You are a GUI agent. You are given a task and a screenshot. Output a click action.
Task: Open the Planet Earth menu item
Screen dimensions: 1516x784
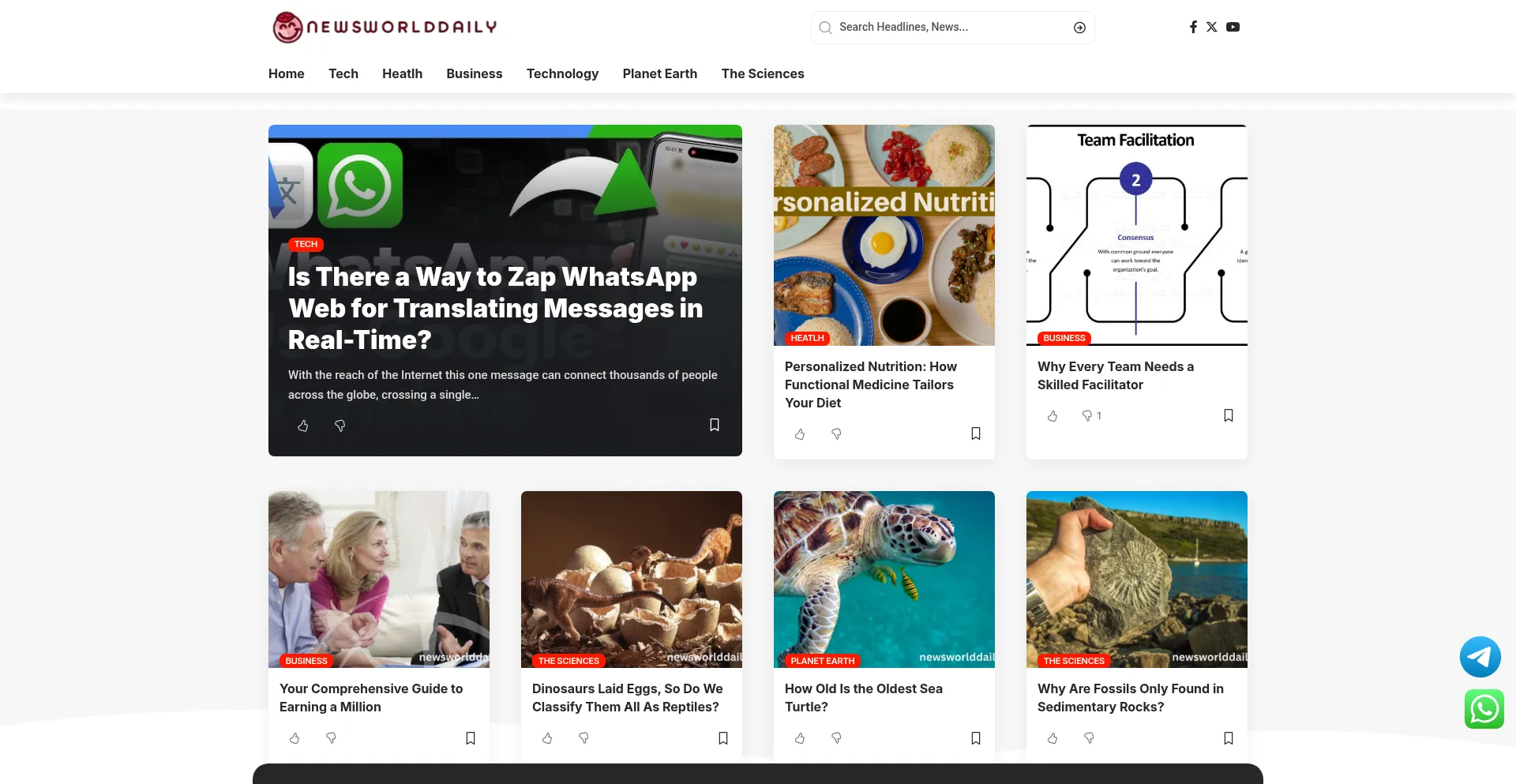[x=659, y=73]
